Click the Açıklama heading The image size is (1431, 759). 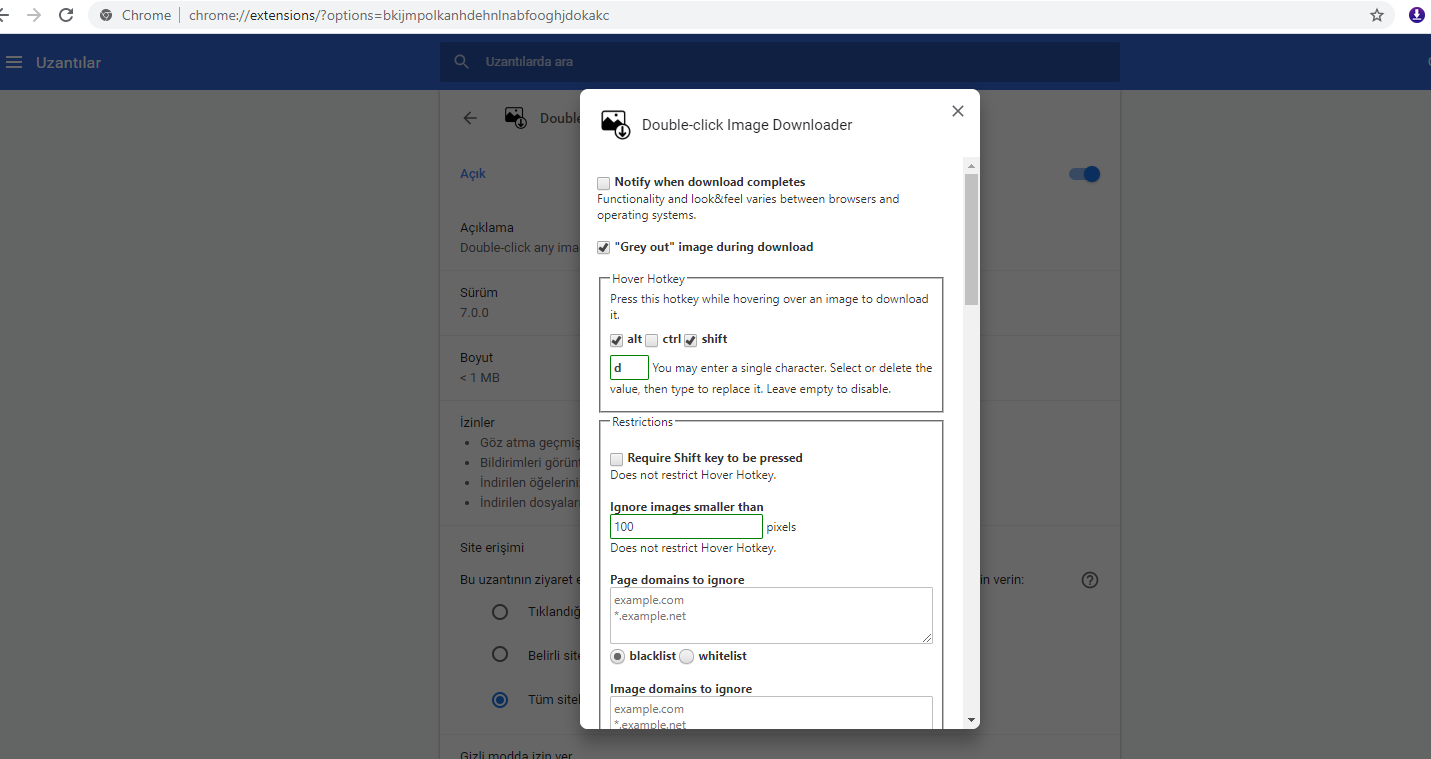pos(487,228)
